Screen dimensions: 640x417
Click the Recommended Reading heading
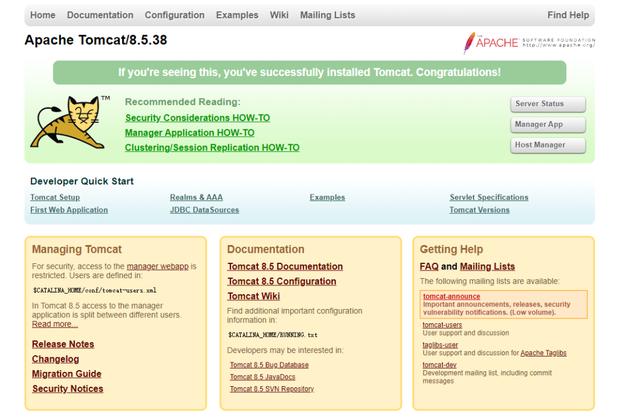pyautogui.click(x=183, y=102)
